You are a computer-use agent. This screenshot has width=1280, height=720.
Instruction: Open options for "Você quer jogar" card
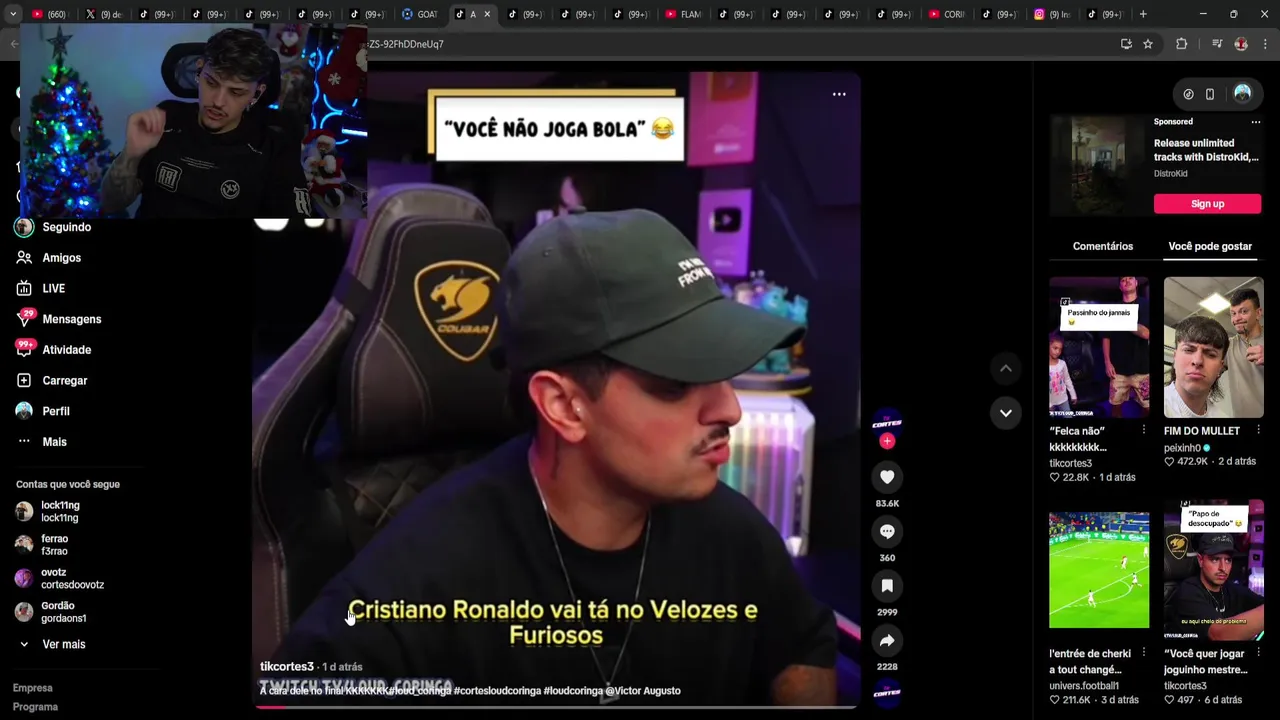1259,653
